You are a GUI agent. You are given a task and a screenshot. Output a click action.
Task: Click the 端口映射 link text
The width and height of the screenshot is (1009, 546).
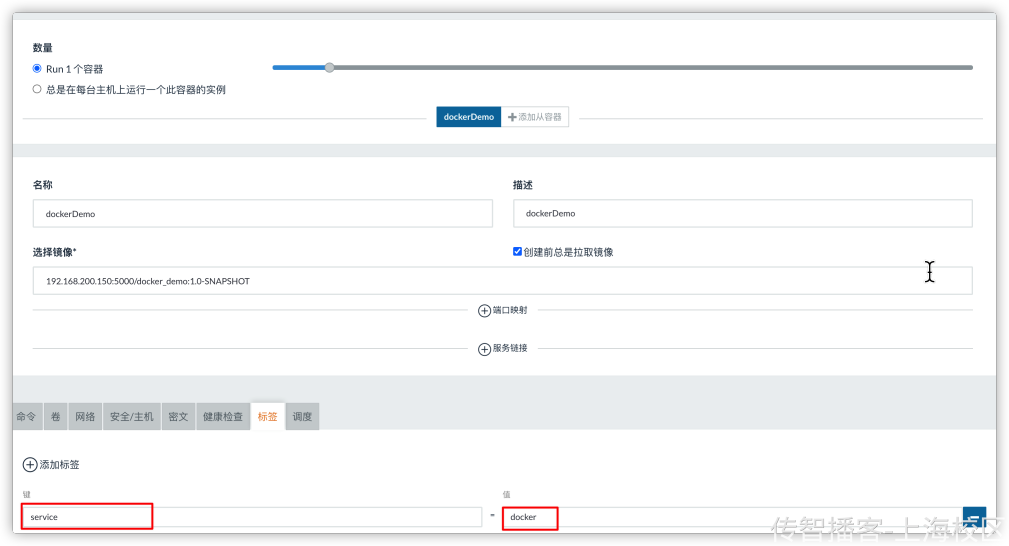pyautogui.click(x=510, y=310)
